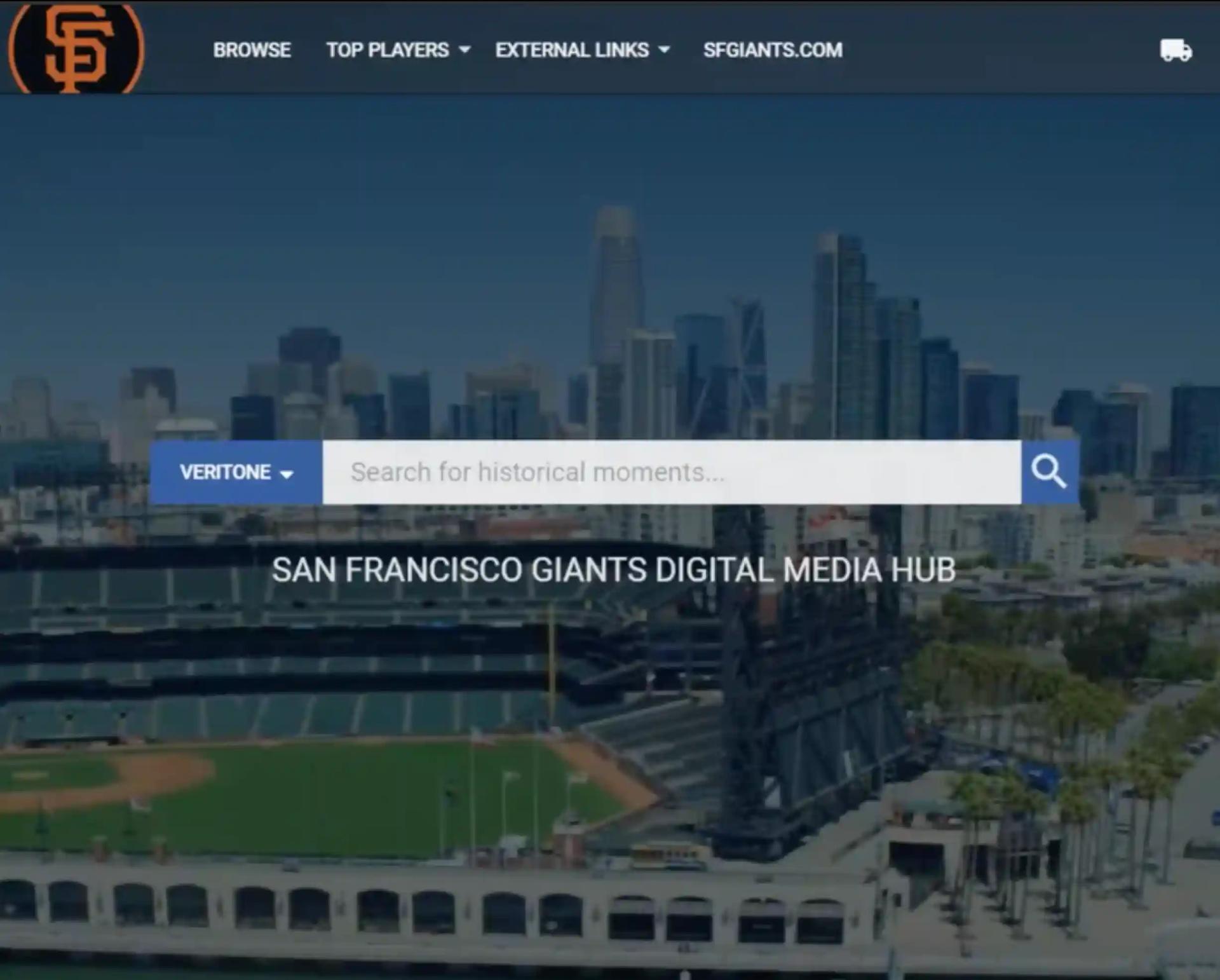Image resolution: width=1220 pixels, height=980 pixels.
Task: Open the Veritone search source dropdown
Action: point(226,472)
